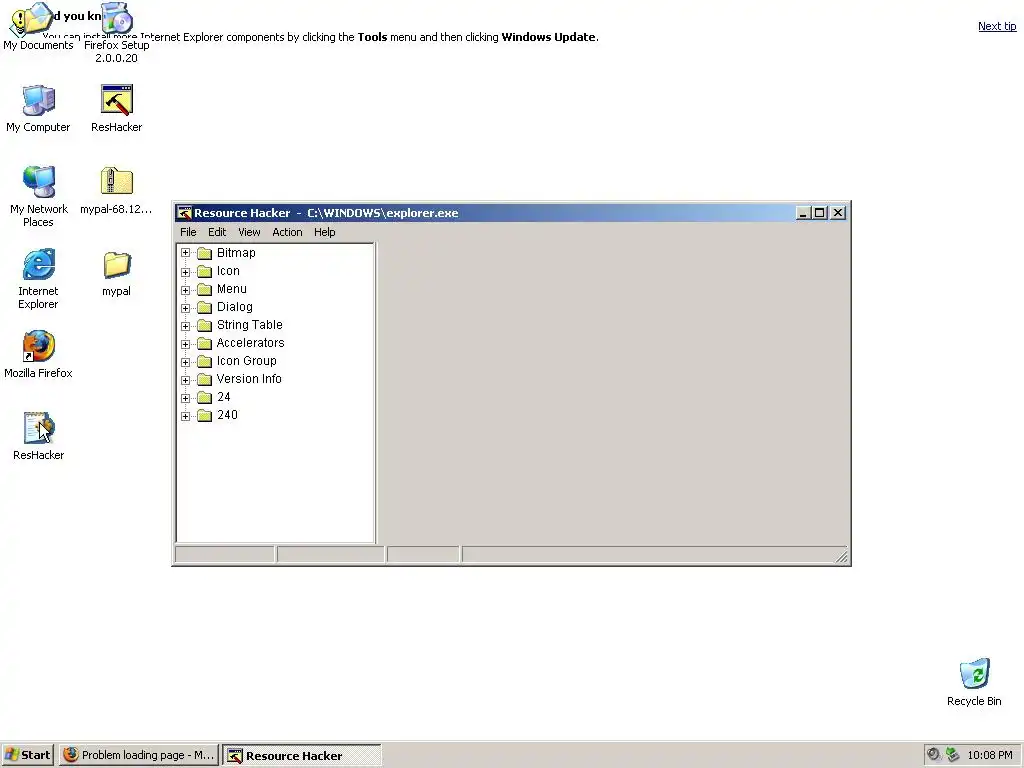Expand the Bitmap tree node
Image resolution: width=1024 pixels, height=768 pixels.
(185, 253)
